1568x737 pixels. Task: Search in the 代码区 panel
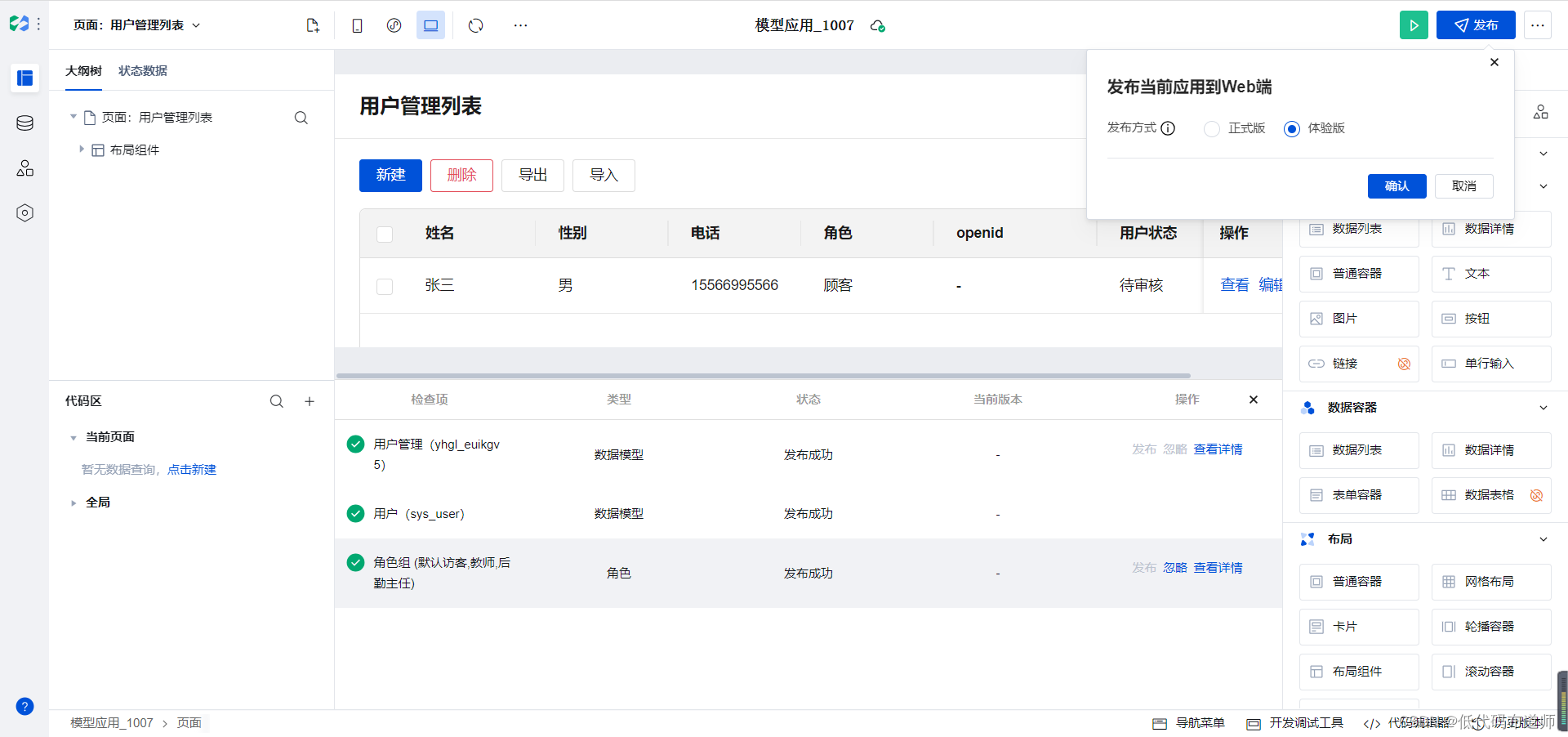(277, 401)
